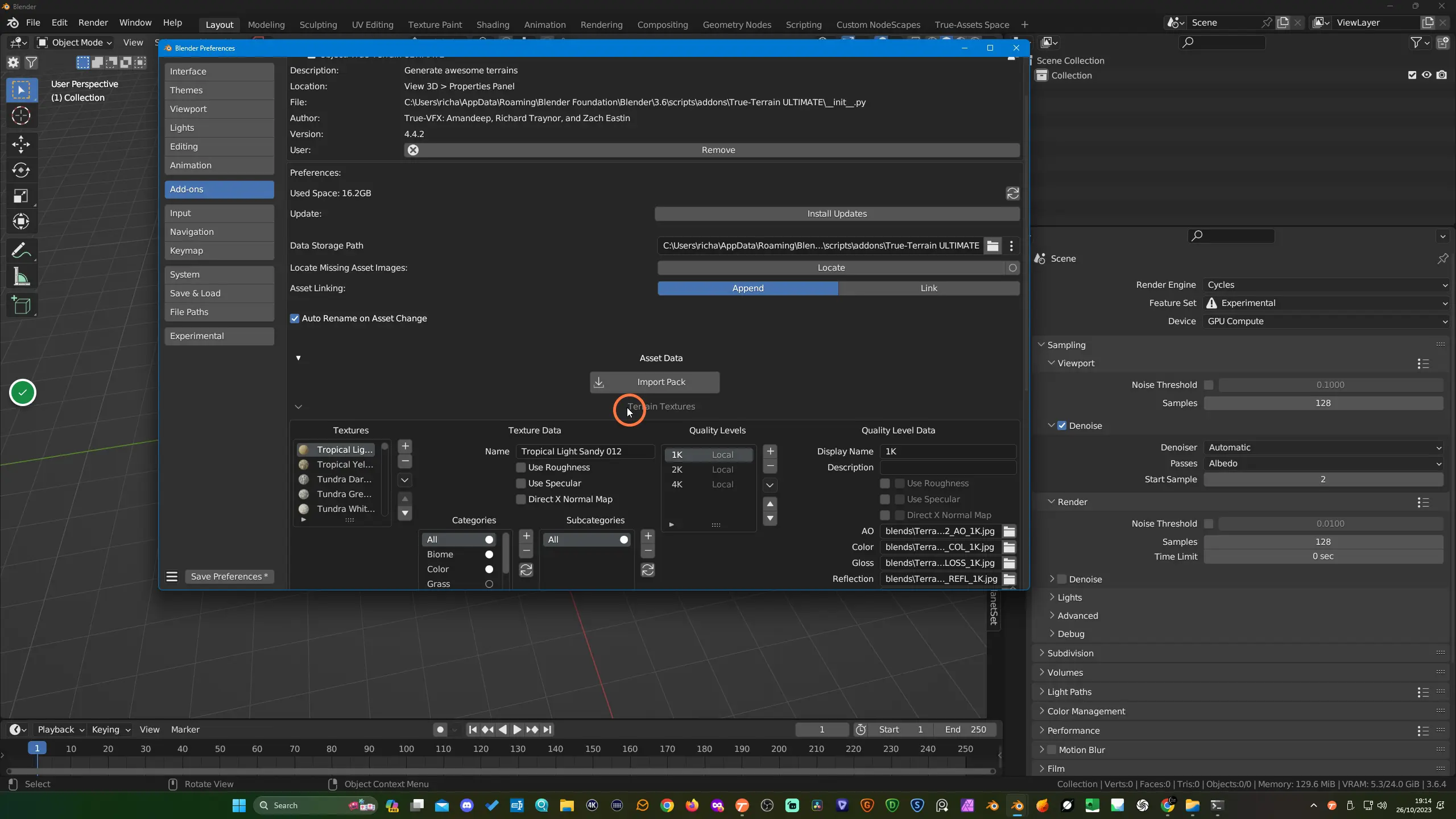Click the Import Pack button
Viewport: 1456px width, 819px height.
(x=655, y=382)
